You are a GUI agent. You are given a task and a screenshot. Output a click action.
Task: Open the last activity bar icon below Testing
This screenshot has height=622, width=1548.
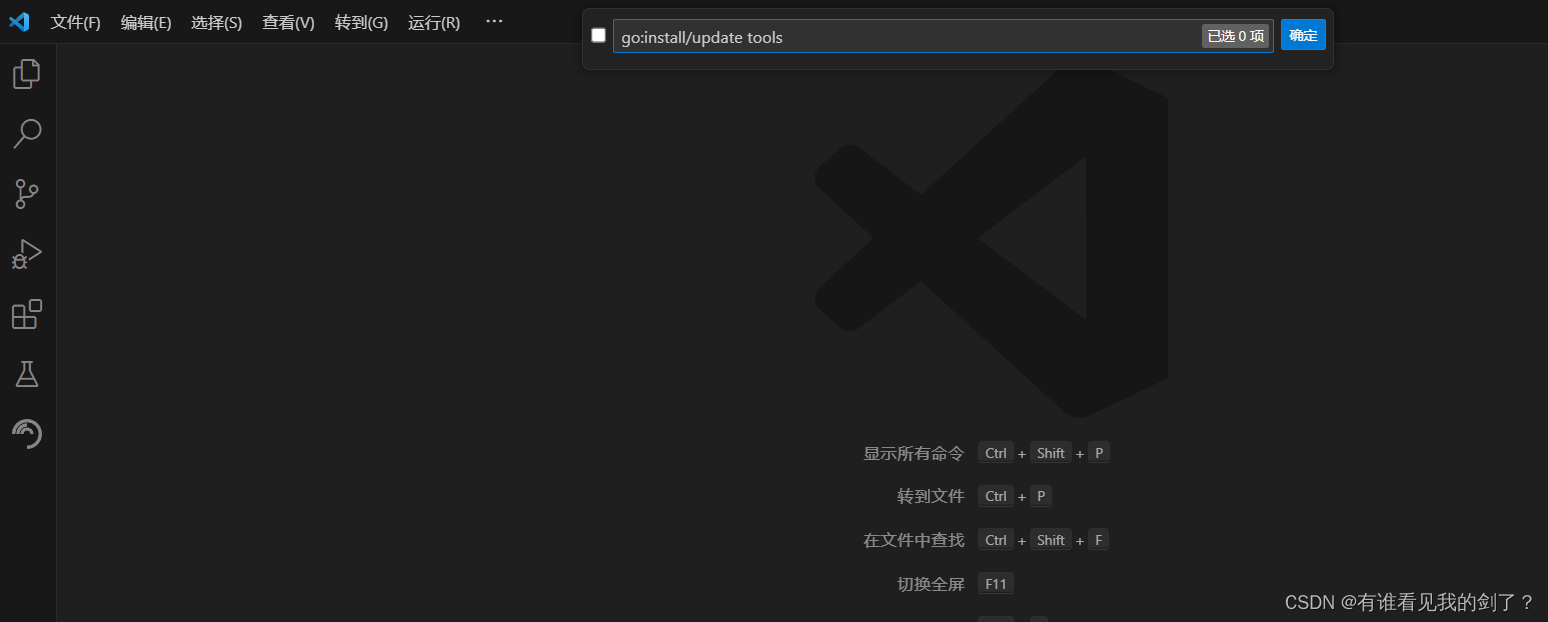[x=27, y=434]
